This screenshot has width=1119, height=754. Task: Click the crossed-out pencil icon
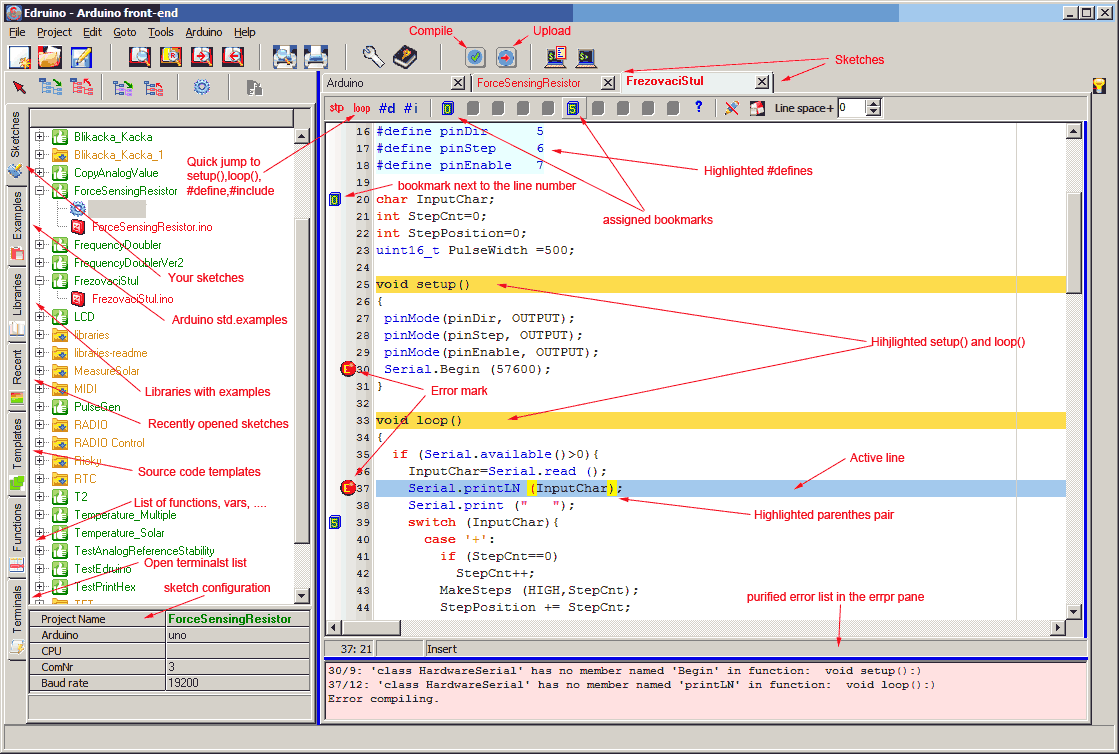coord(731,108)
